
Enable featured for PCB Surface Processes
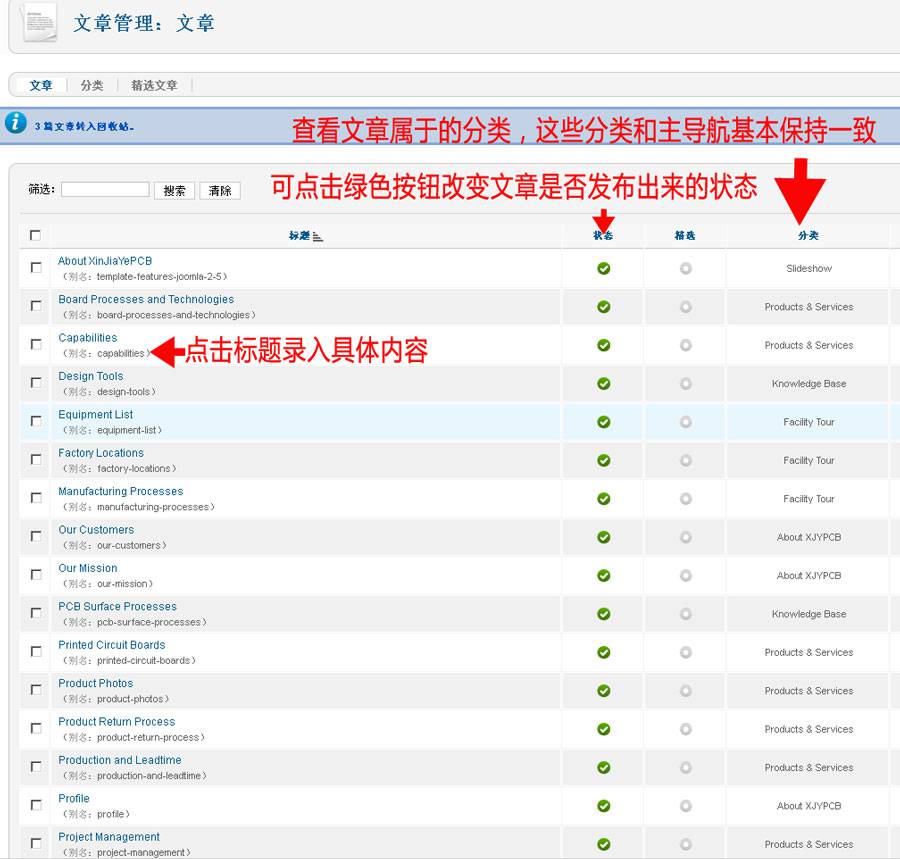coord(684,613)
